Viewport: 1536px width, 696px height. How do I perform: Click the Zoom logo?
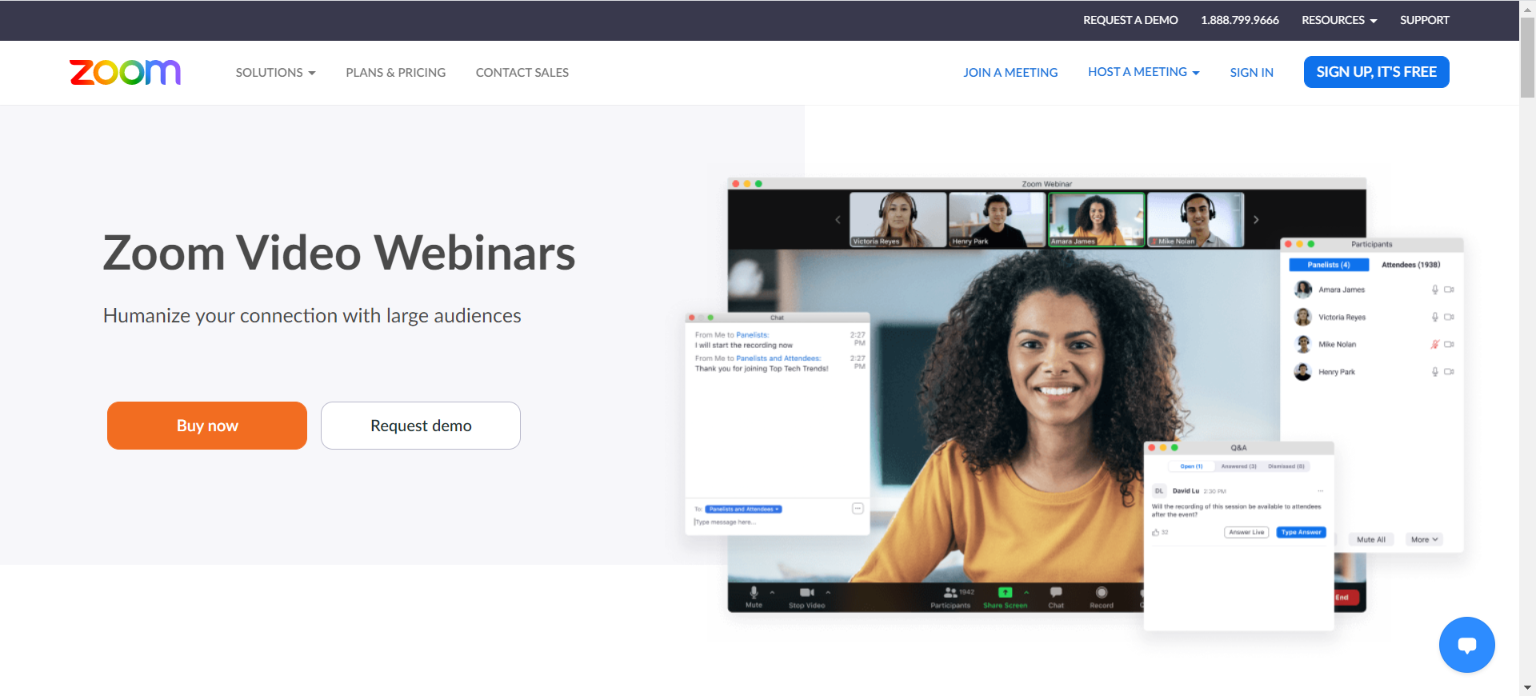[x=125, y=72]
